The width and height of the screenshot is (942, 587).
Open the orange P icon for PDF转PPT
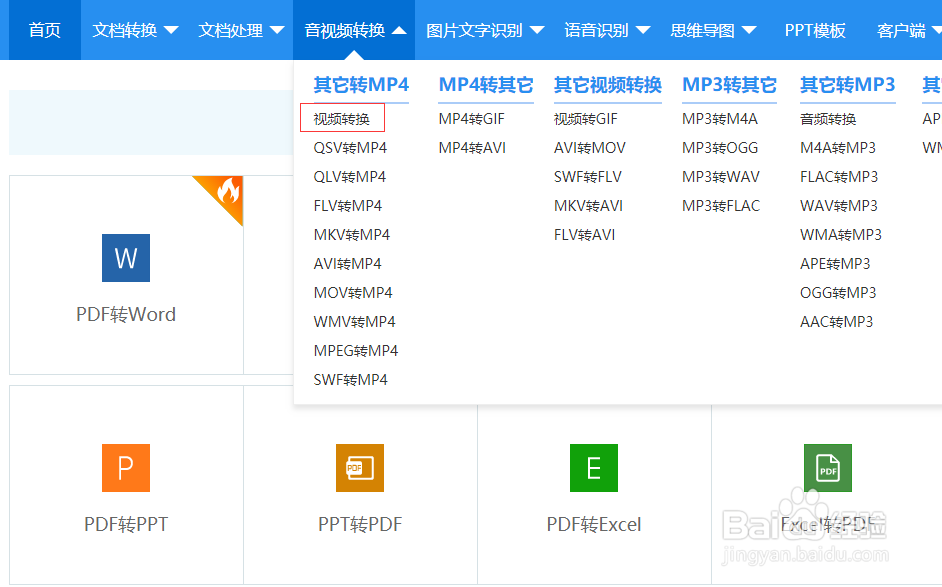126,468
